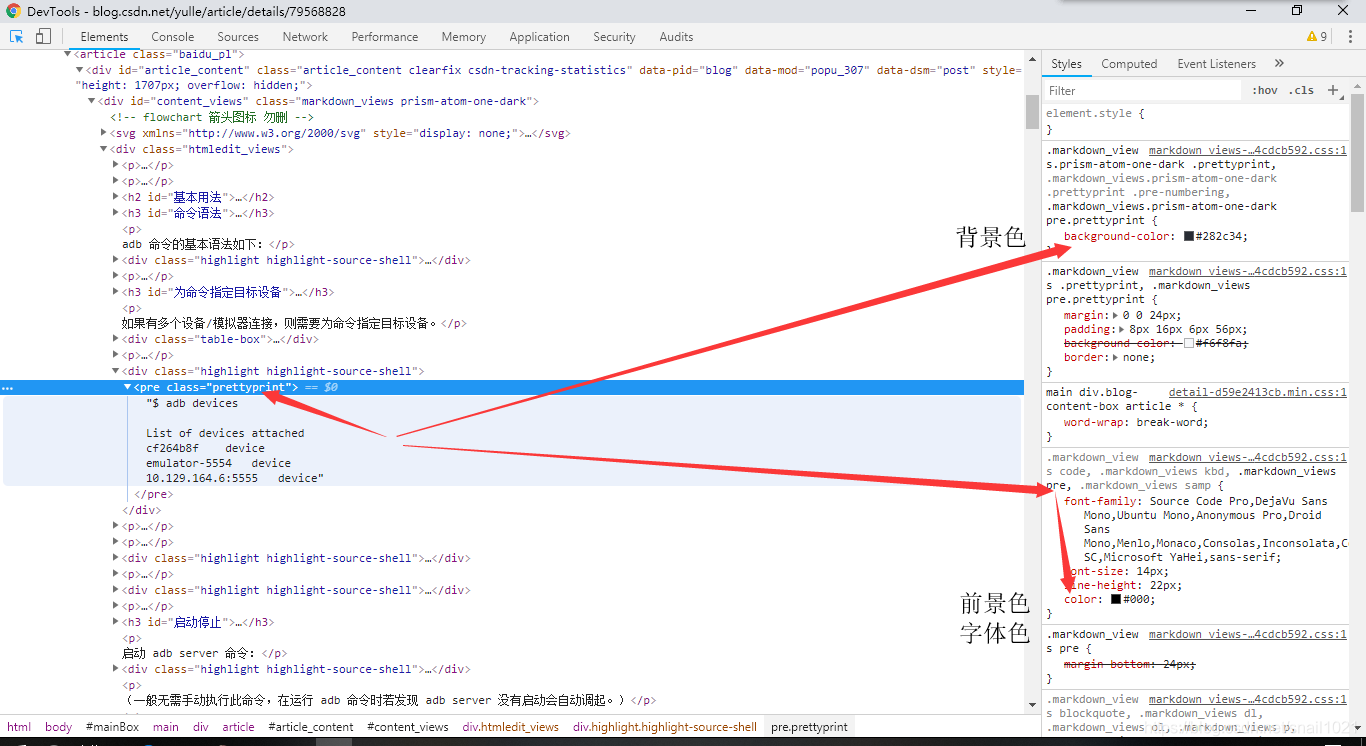Open the Elements panel tab
Screen dimensions: 1366x746
pyautogui.click(x=104, y=36)
